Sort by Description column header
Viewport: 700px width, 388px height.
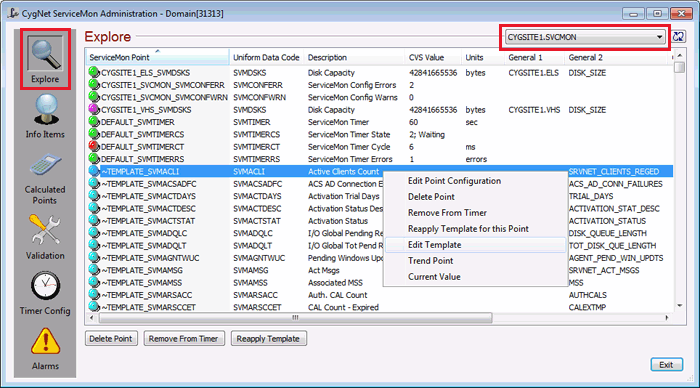(x=354, y=57)
